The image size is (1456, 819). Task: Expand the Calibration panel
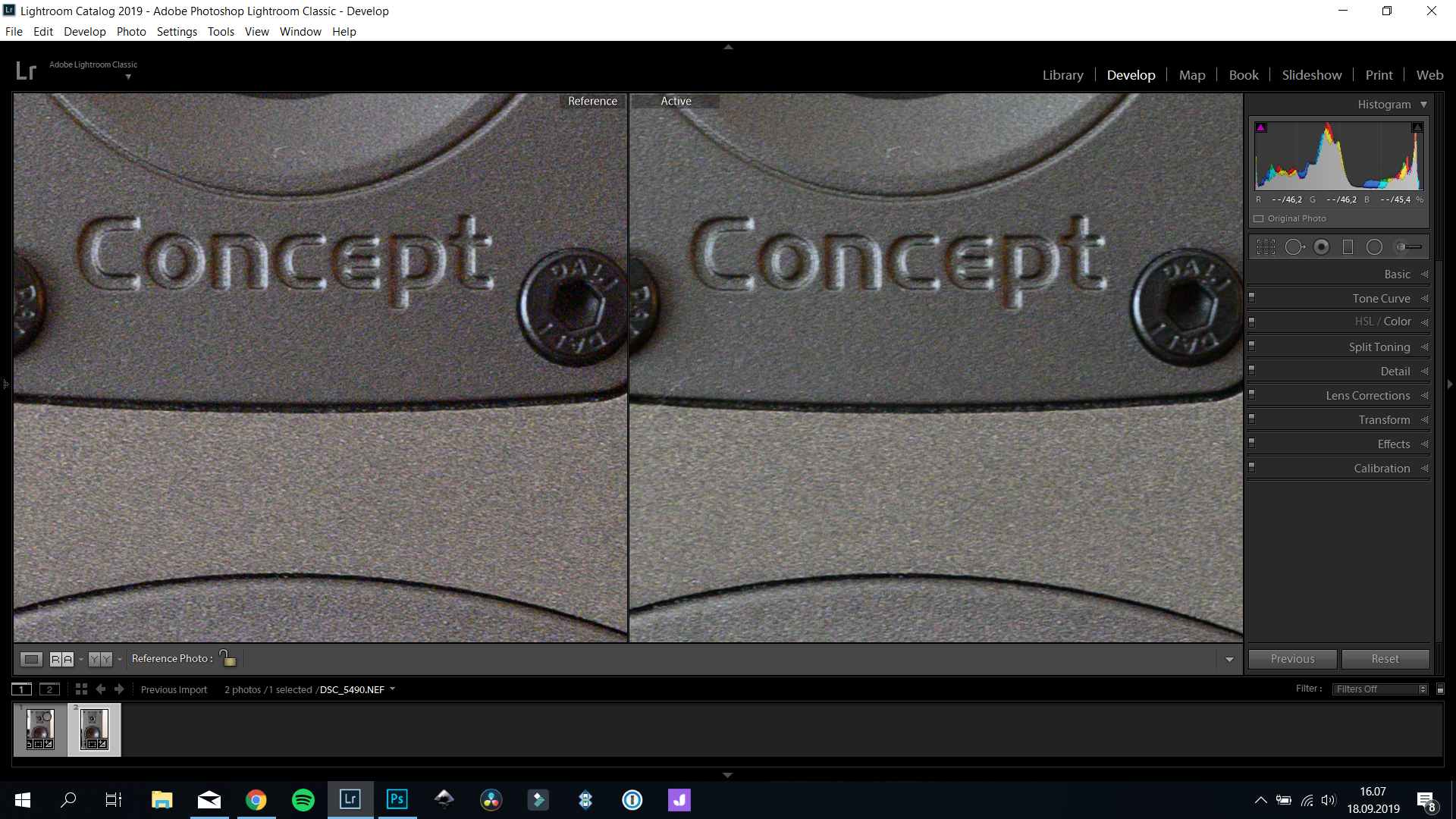1424,469
